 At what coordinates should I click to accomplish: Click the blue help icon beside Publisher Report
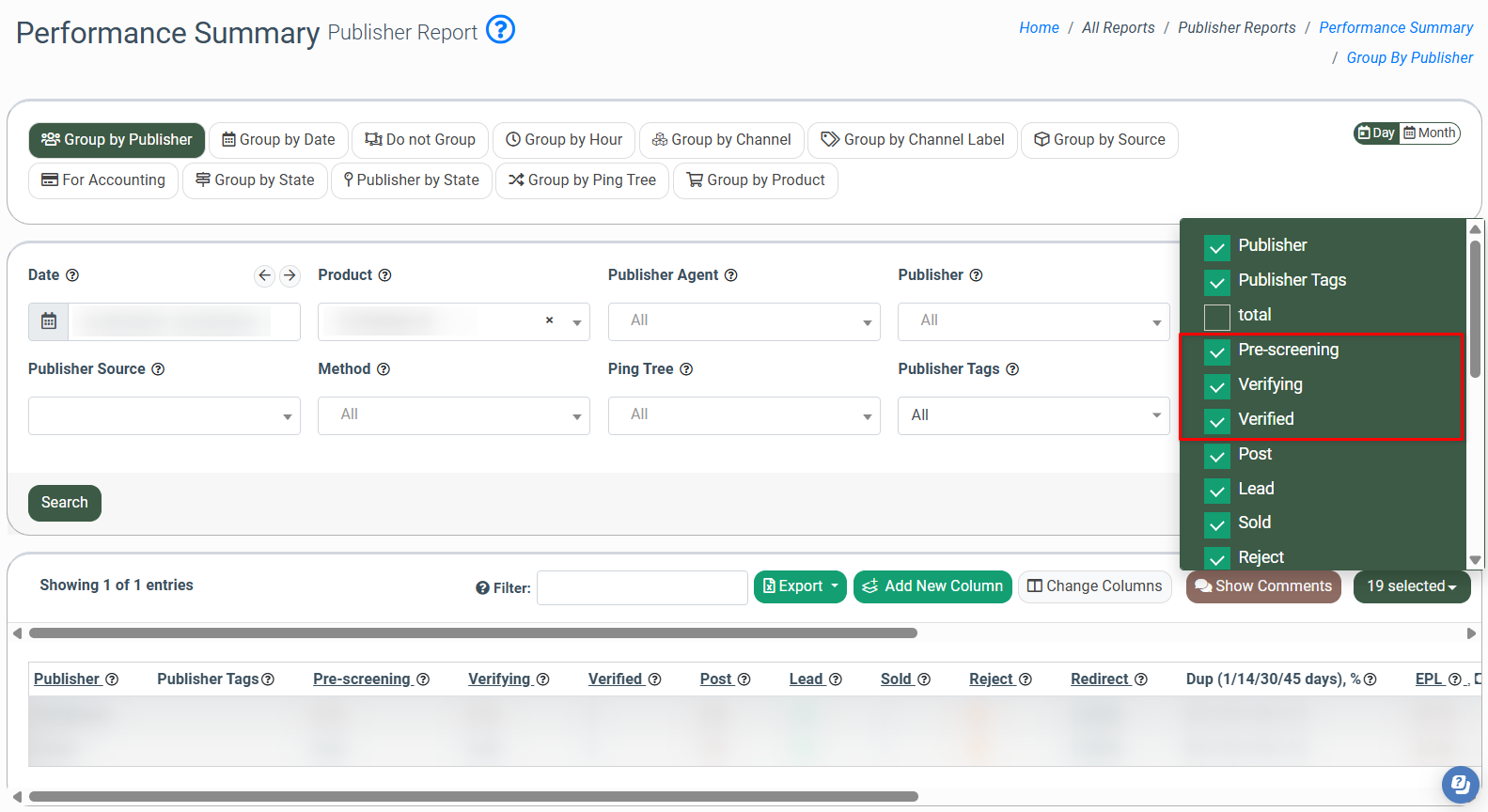pos(500,30)
